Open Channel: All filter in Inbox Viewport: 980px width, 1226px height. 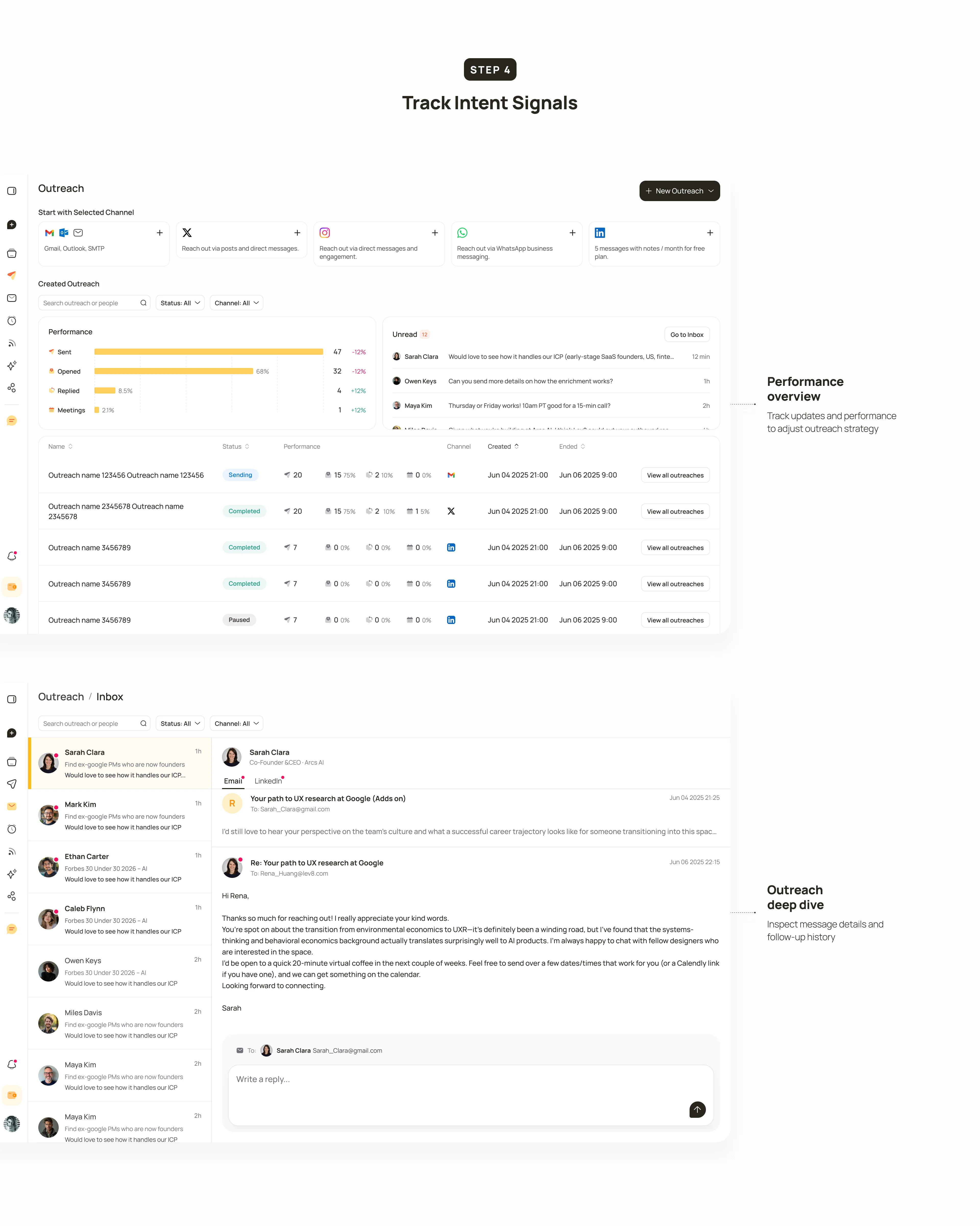click(237, 723)
